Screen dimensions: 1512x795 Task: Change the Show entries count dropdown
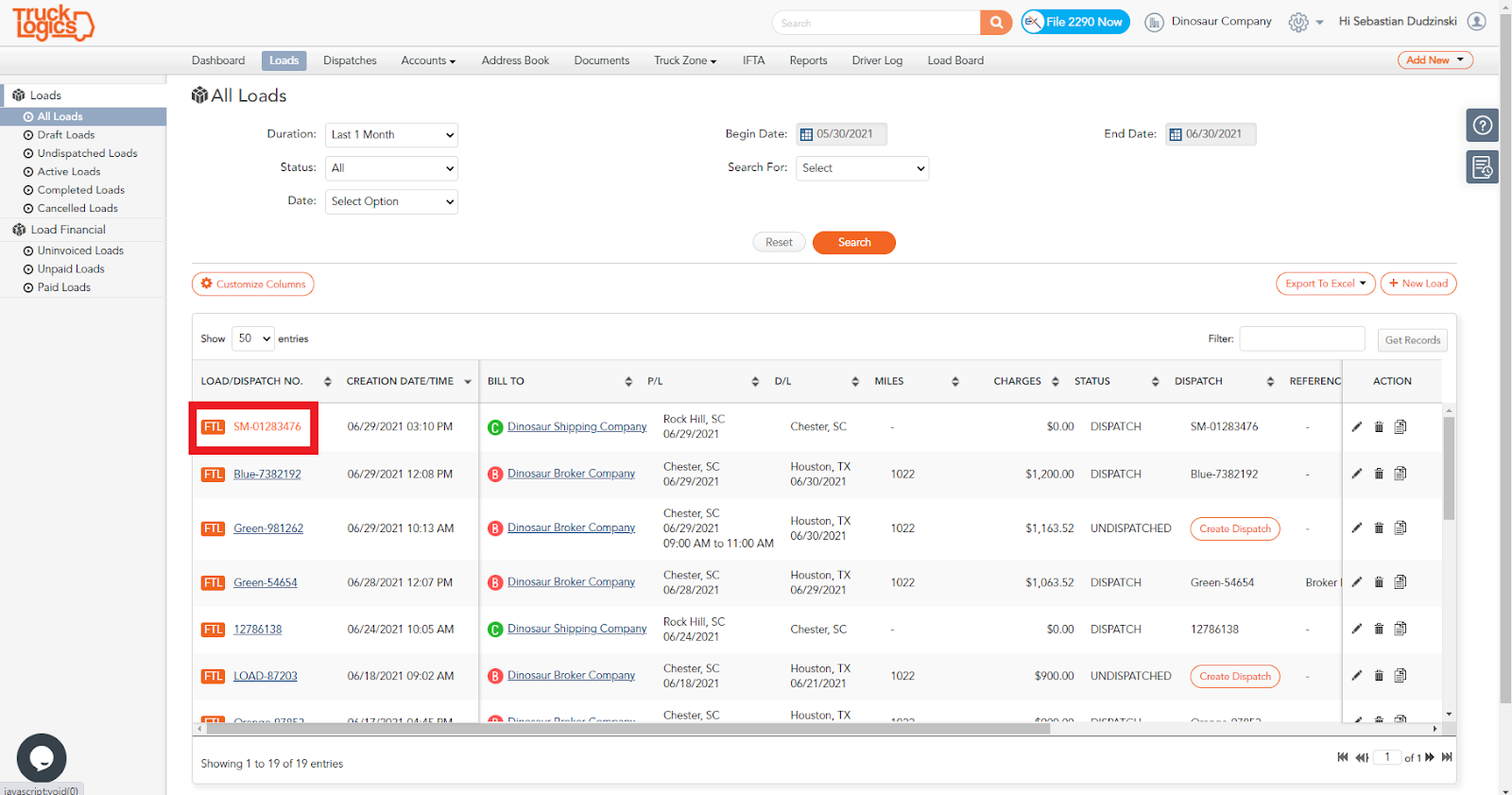253,338
